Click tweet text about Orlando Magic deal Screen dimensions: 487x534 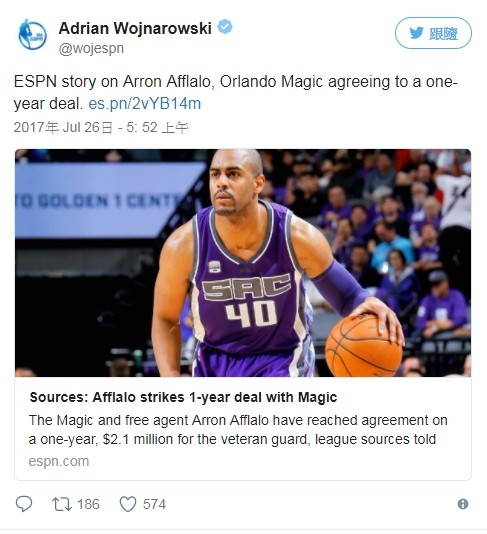tap(235, 93)
